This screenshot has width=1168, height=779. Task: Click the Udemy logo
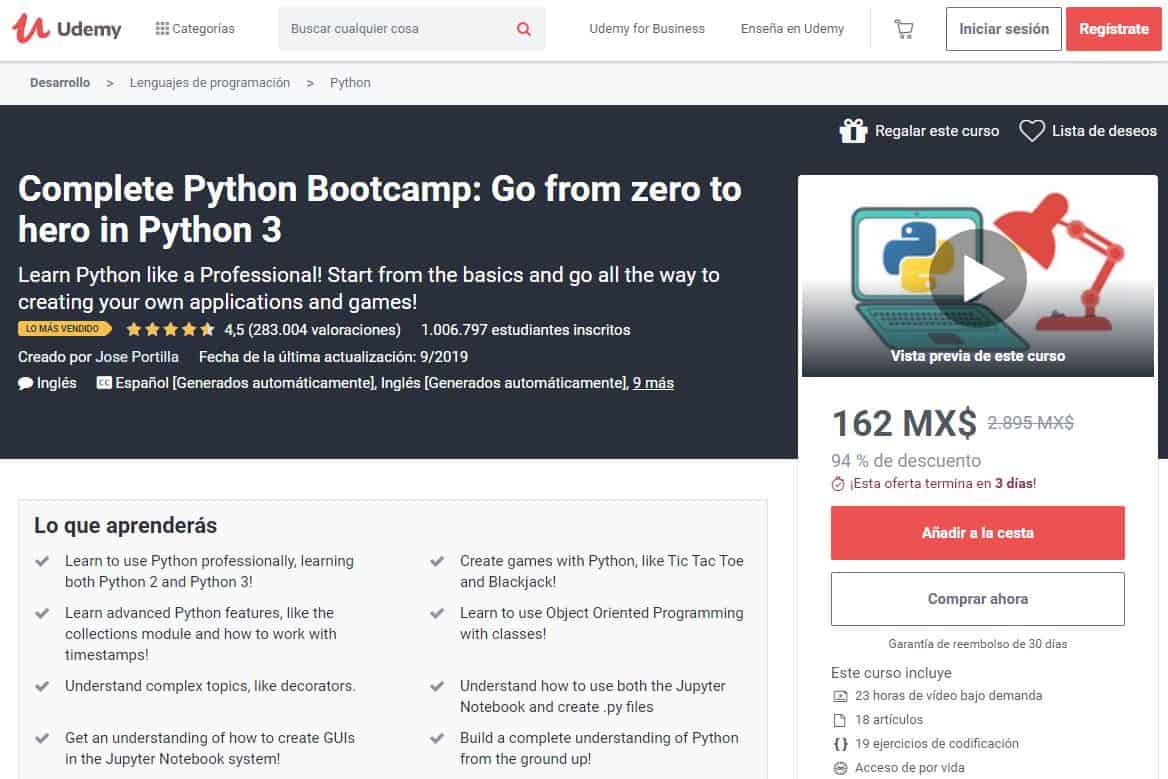[x=67, y=28]
